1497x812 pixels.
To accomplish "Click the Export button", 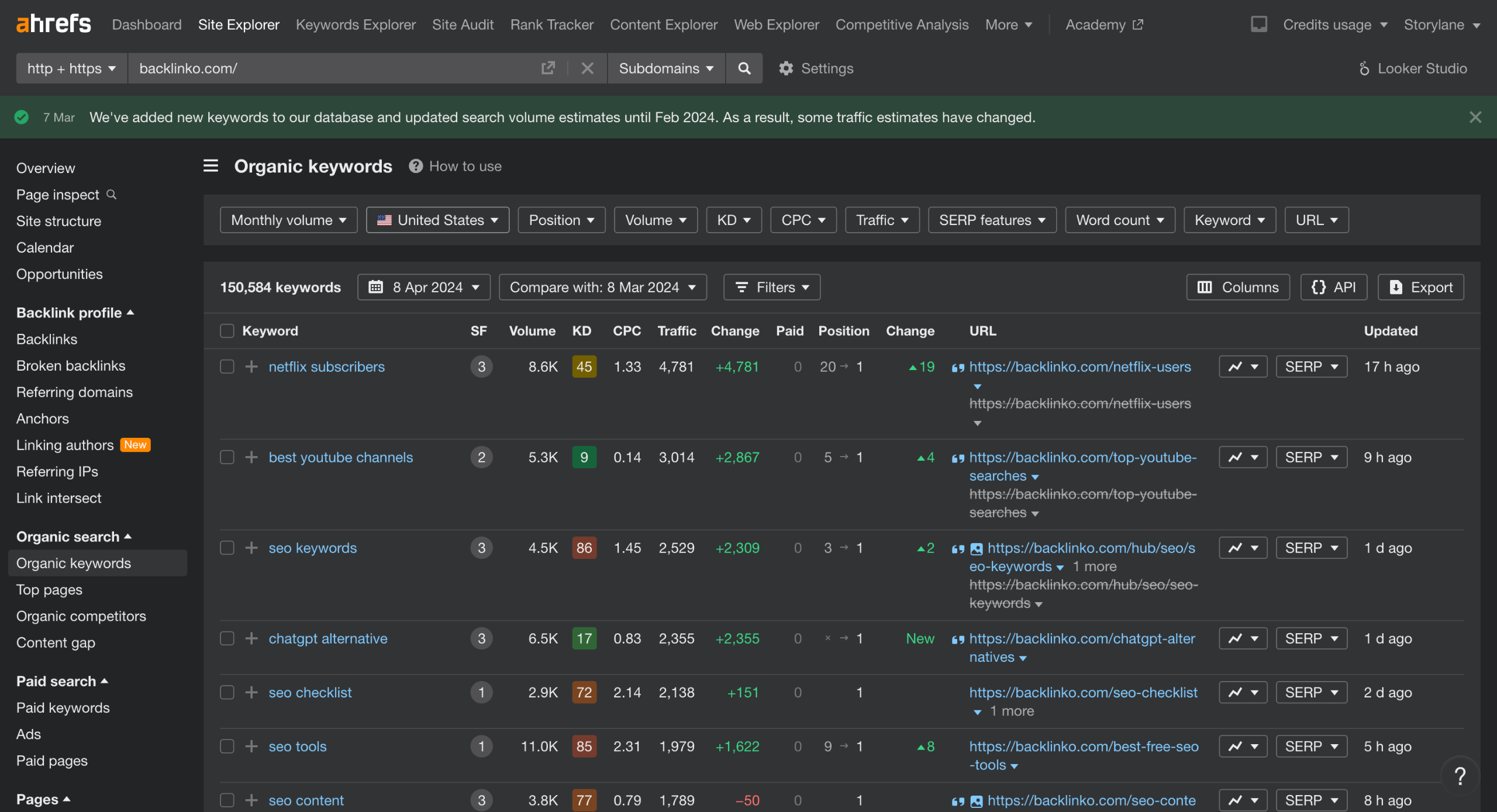I will click(1420, 287).
